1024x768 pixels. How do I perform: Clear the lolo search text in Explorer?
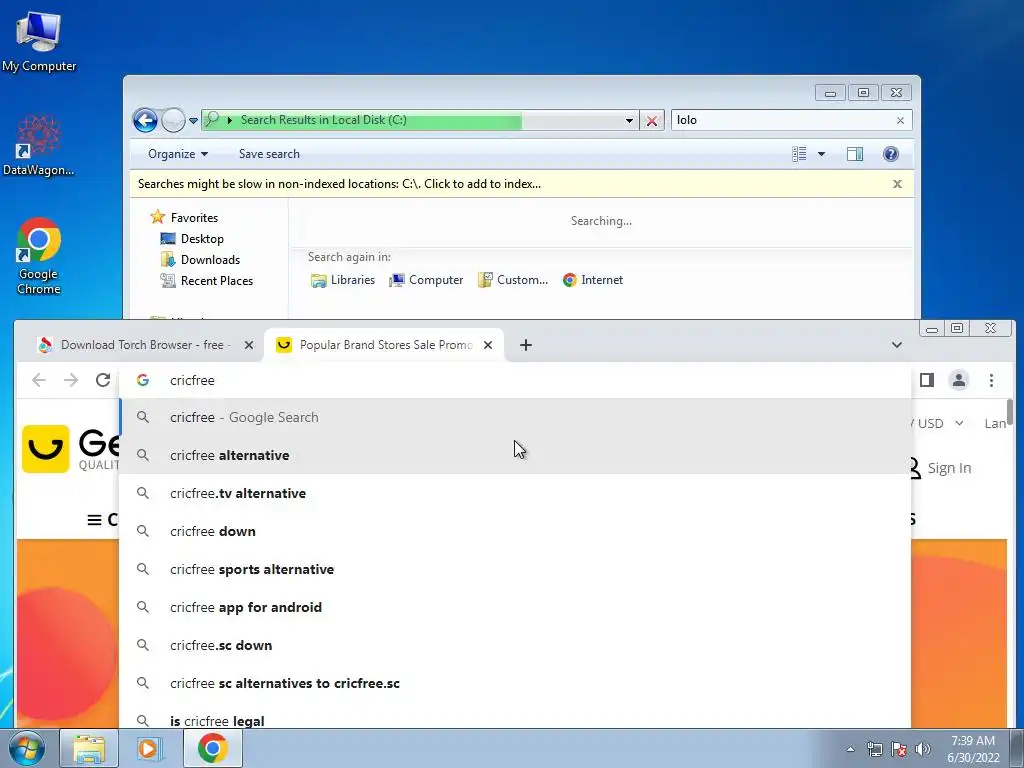point(900,121)
